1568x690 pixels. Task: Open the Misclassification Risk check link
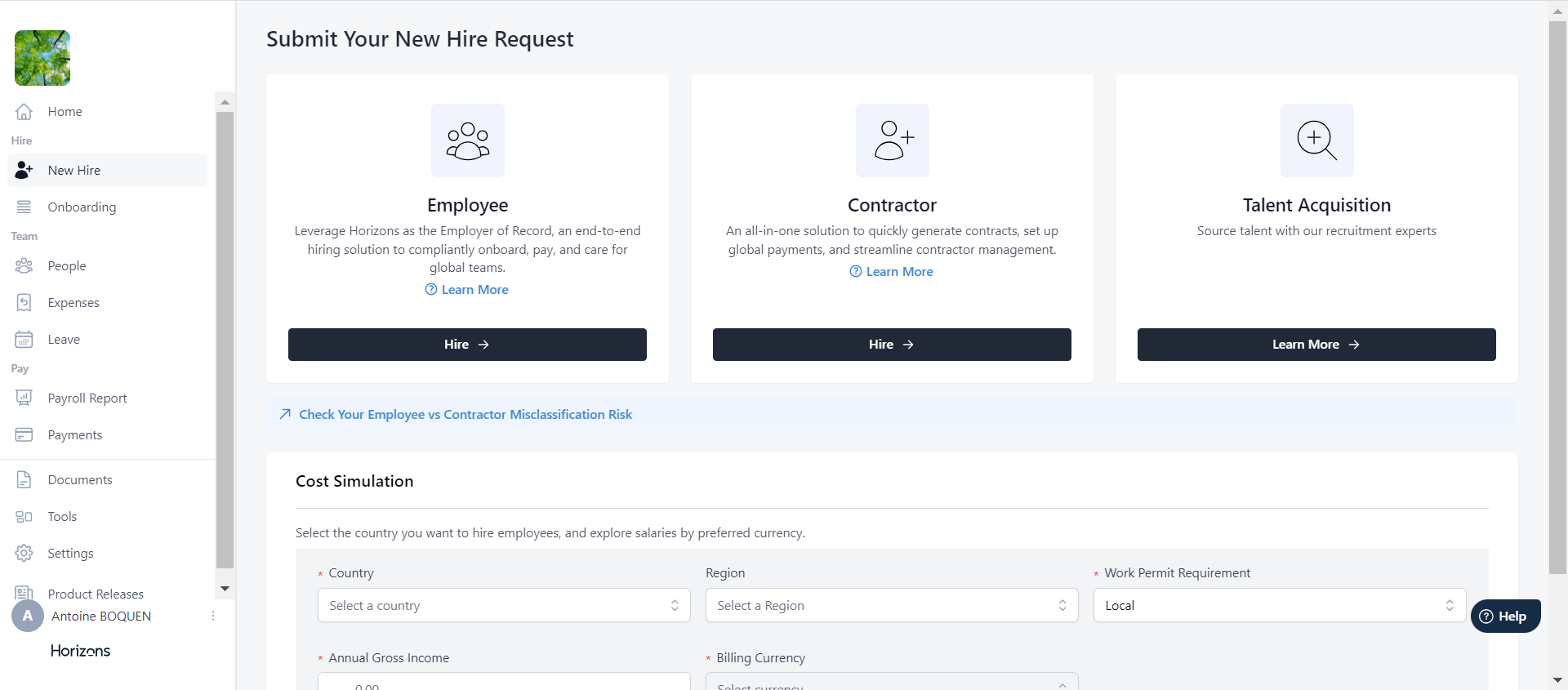tap(465, 415)
